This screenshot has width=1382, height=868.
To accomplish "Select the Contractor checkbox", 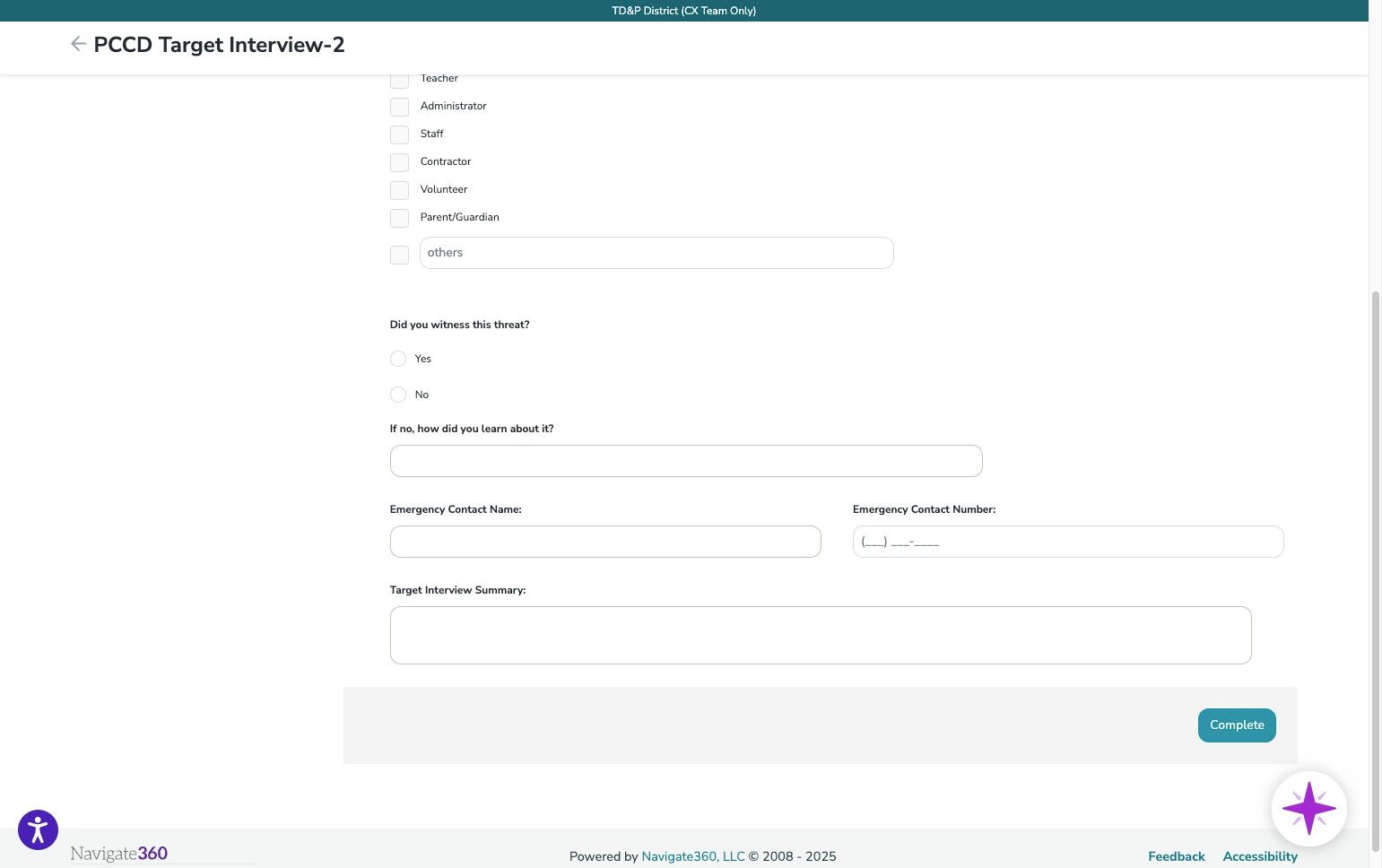I will click(399, 162).
